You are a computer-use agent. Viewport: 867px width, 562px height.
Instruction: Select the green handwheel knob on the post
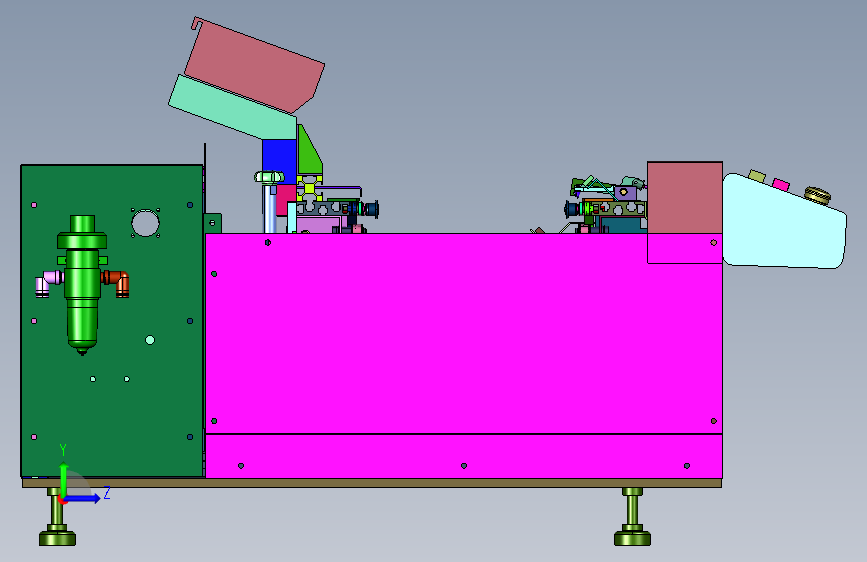click(x=269, y=177)
